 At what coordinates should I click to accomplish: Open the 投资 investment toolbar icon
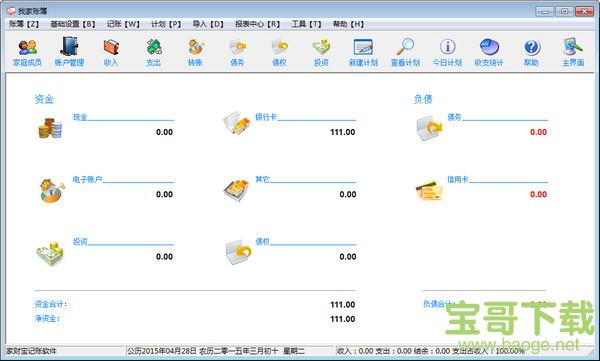(321, 52)
